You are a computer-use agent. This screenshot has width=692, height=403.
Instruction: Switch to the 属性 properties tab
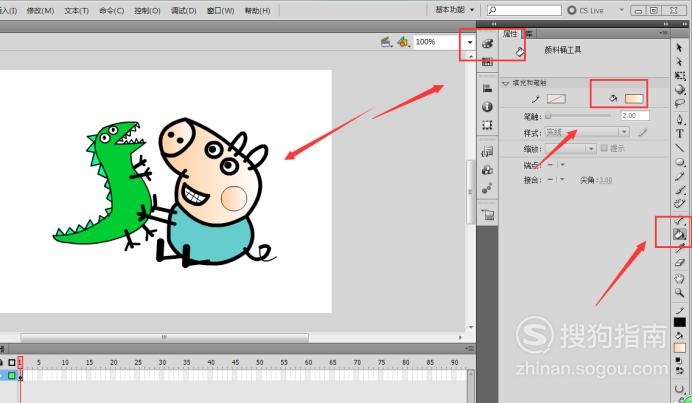(510, 34)
